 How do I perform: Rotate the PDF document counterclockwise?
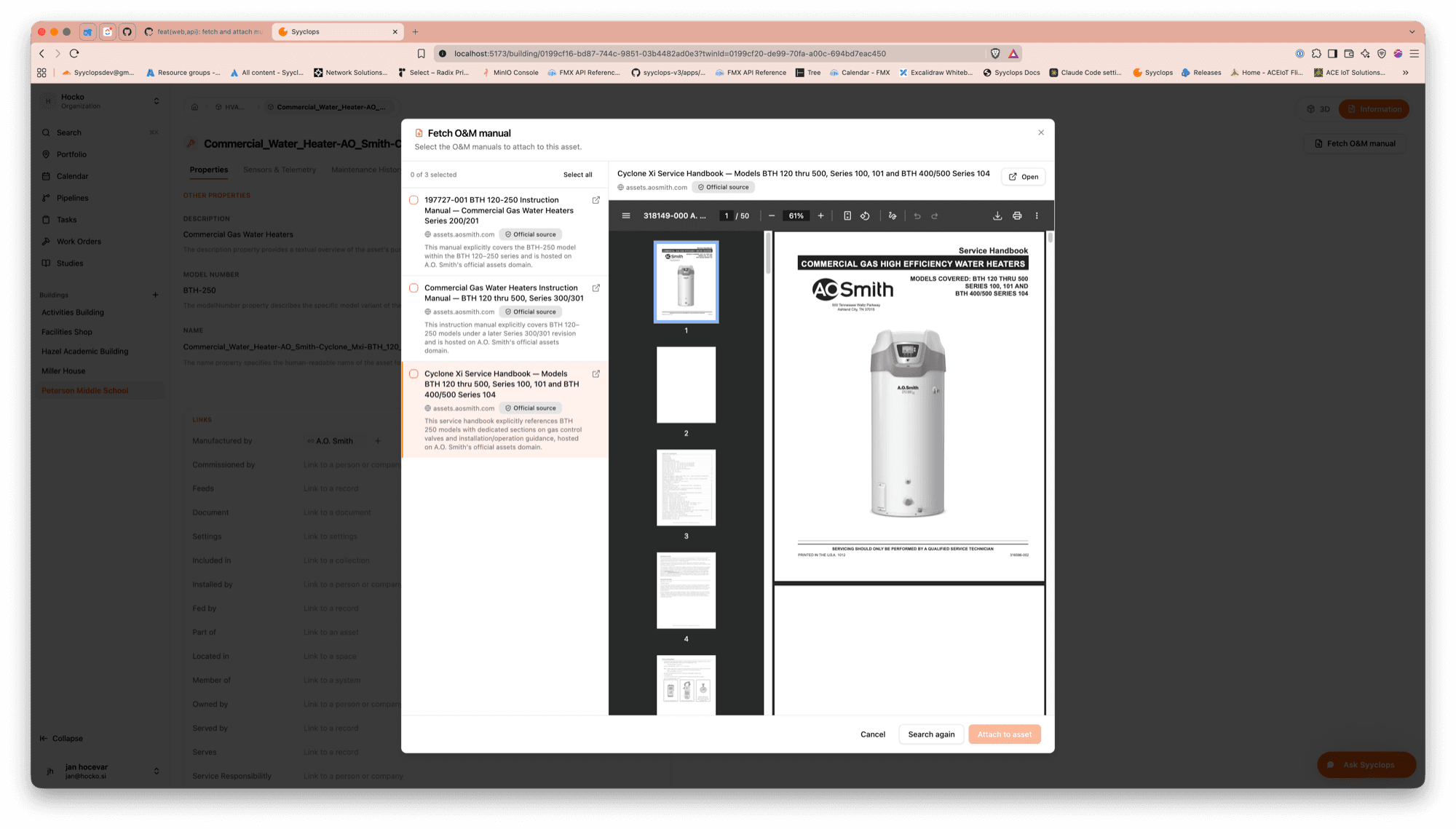tap(865, 216)
